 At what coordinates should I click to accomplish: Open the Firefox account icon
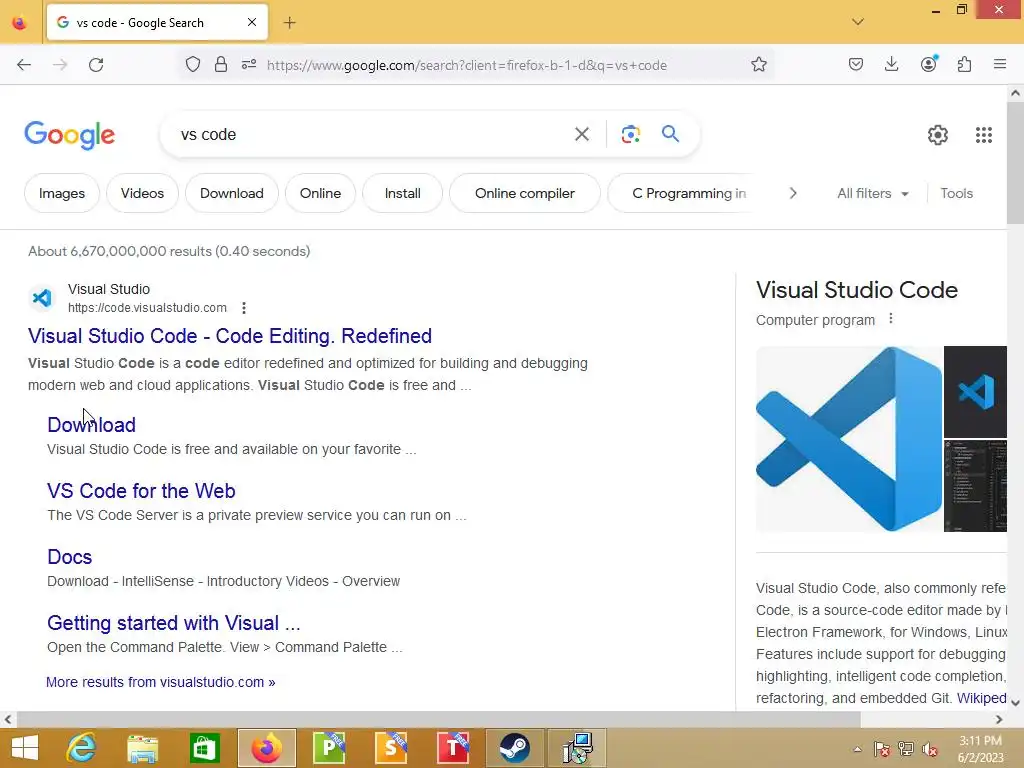pos(928,64)
